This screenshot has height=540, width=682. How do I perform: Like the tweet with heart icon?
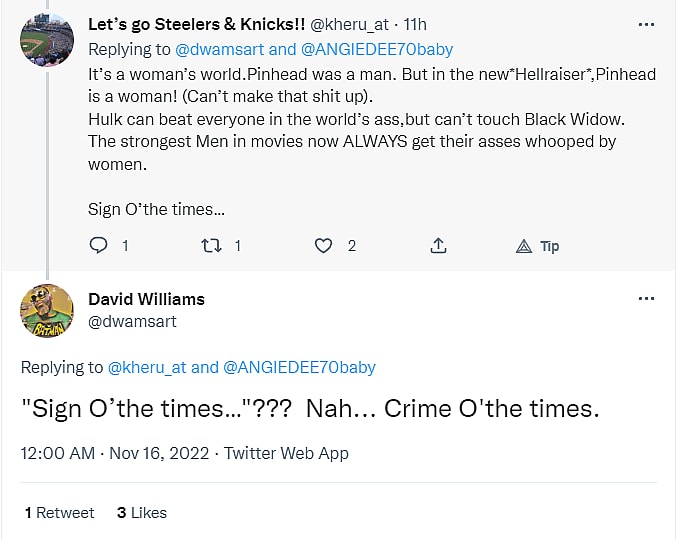pos(323,245)
